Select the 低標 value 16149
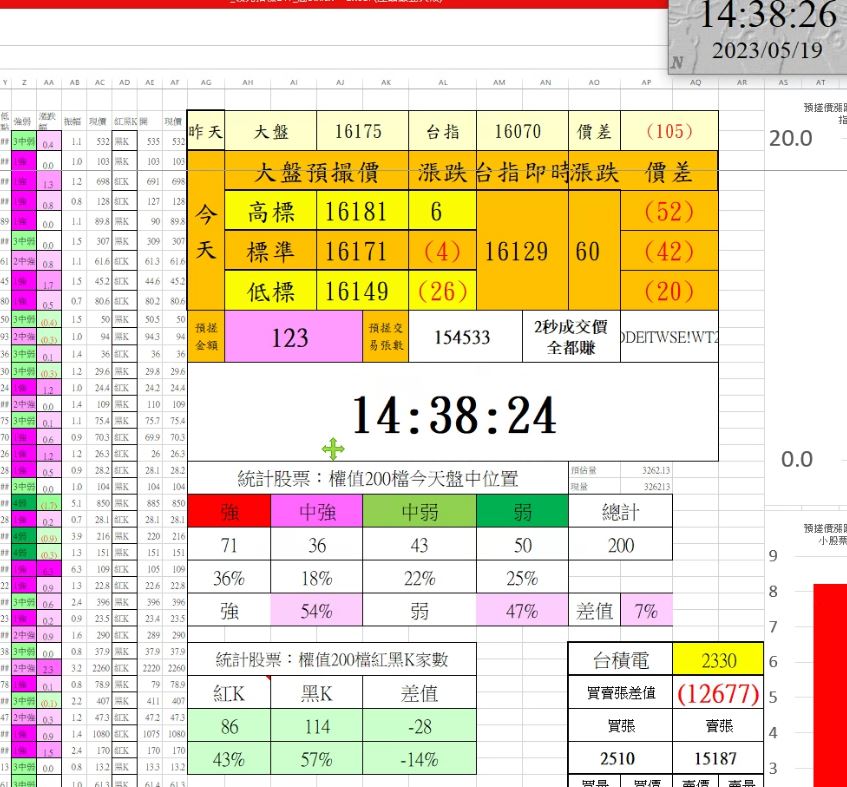Viewport: 847px width, 787px height. [x=362, y=291]
